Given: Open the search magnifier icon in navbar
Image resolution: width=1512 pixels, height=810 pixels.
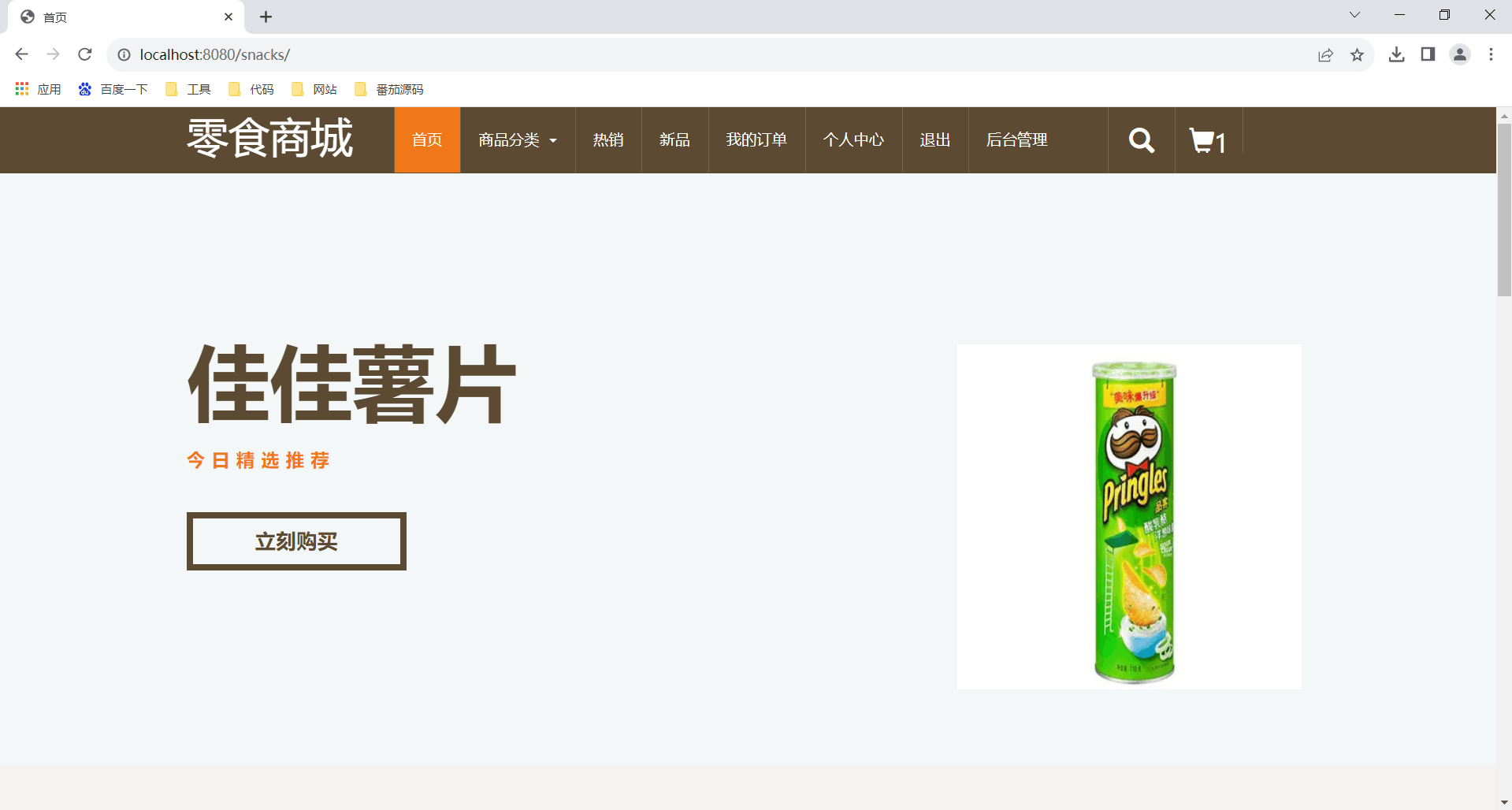Looking at the screenshot, I should click(1141, 140).
